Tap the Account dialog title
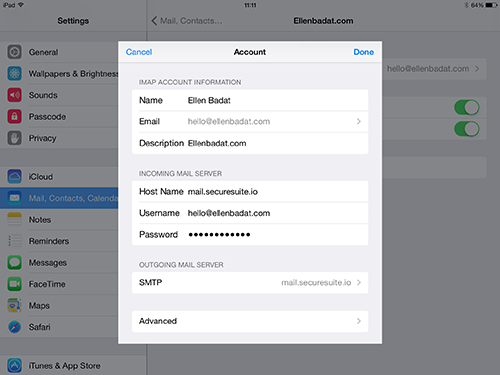500x375 pixels. (x=250, y=52)
